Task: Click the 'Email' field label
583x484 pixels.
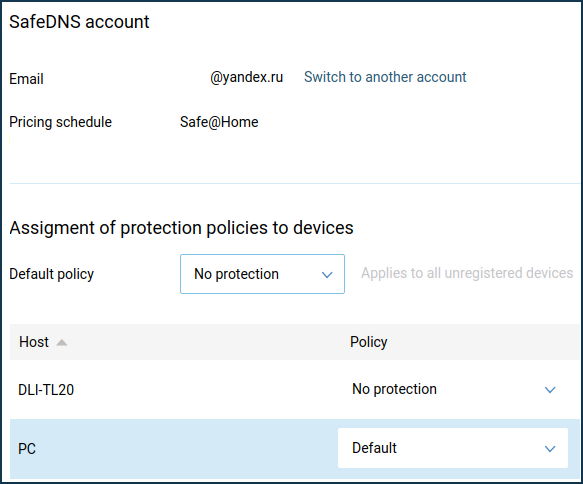Action: click(x=26, y=79)
